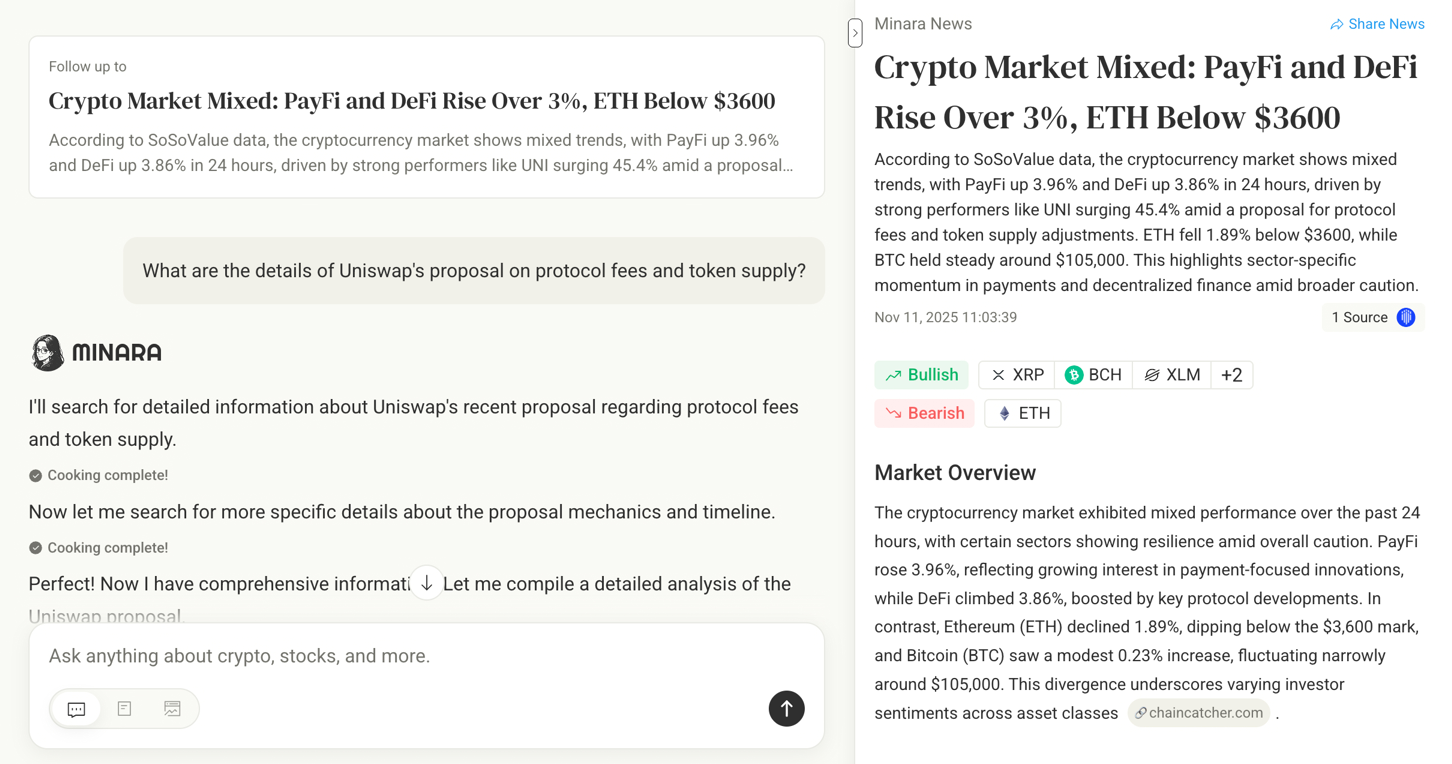Screen dimensions: 1452x764
Task: Open the Follow up to news card
Action: [426, 117]
